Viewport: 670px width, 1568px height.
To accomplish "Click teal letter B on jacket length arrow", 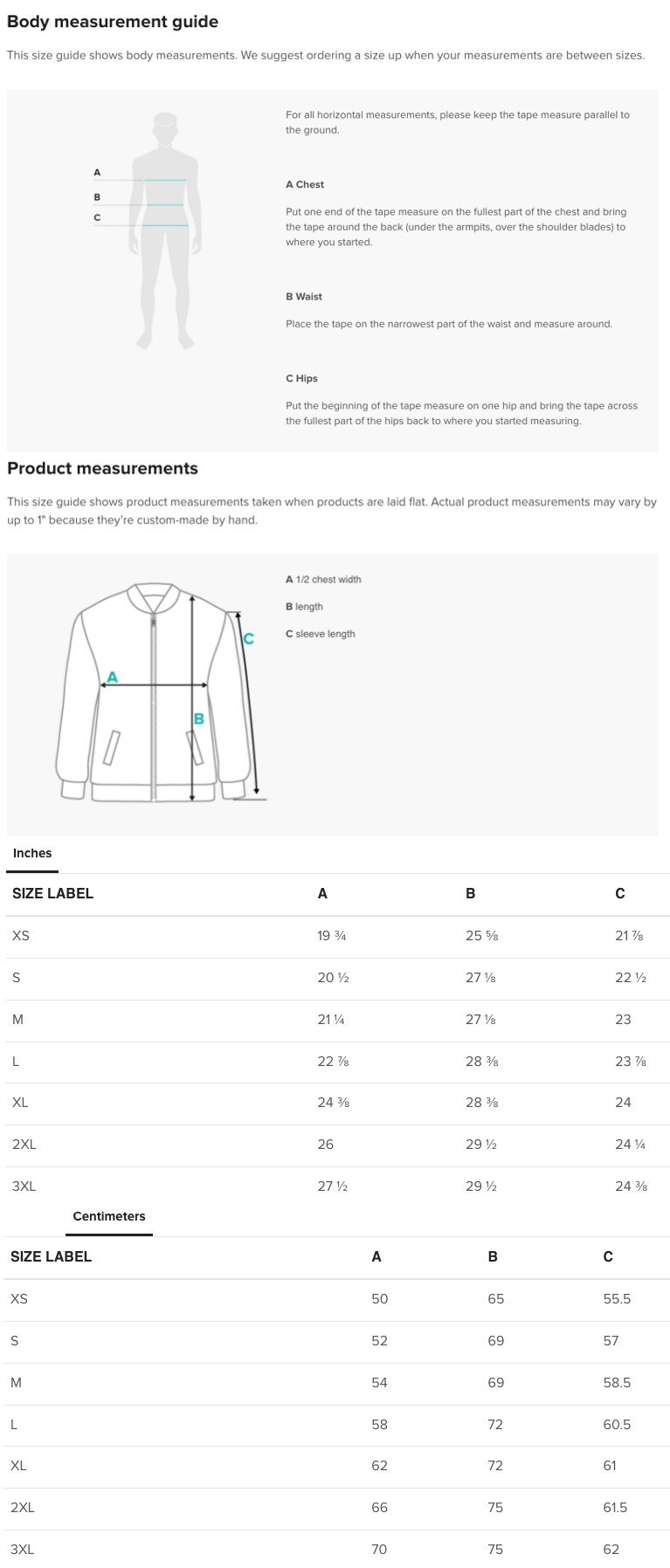I will coord(199,719).
